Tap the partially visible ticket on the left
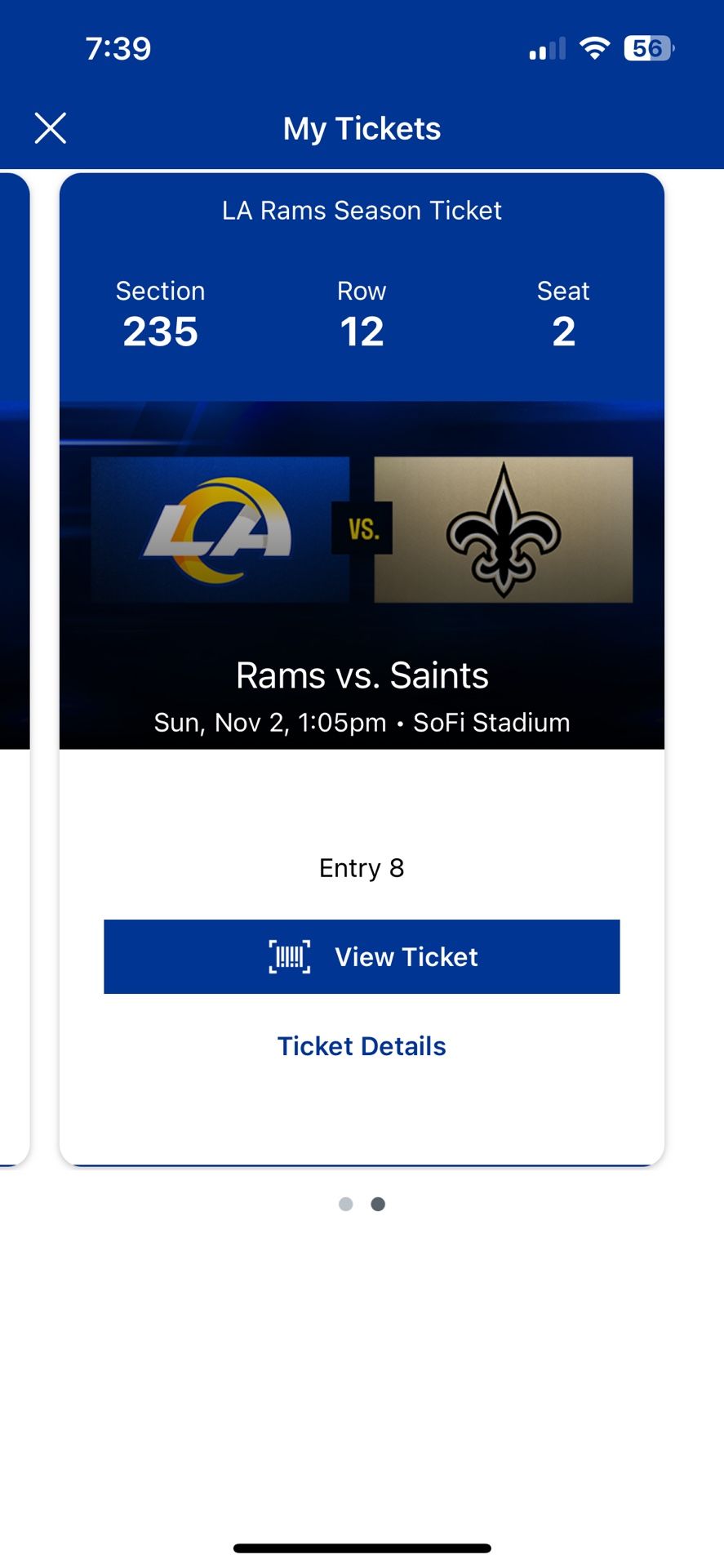This screenshot has width=724, height=1568. pyautogui.click(x=12, y=653)
